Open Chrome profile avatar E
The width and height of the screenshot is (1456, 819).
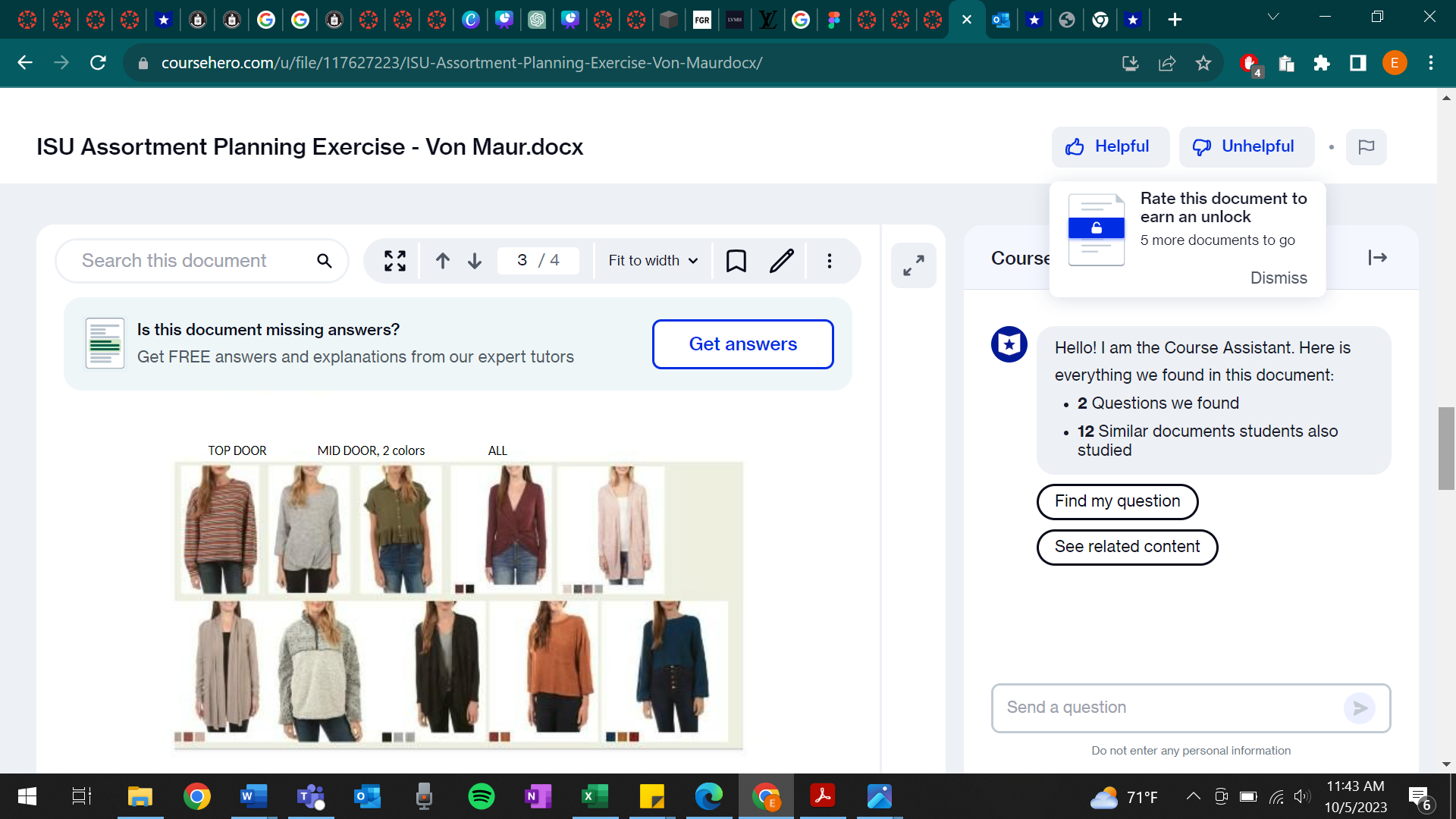tap(1395, 63)
